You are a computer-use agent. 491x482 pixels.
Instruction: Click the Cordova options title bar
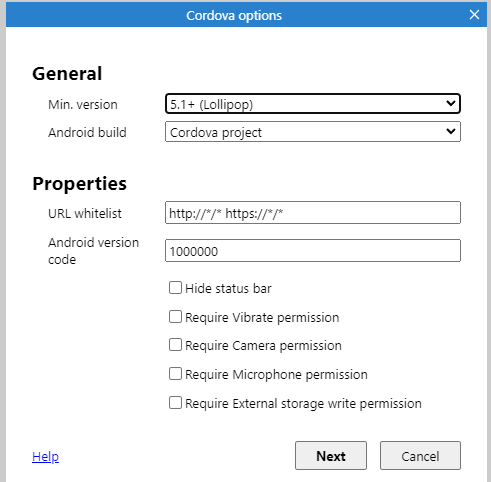pos(234,15)
